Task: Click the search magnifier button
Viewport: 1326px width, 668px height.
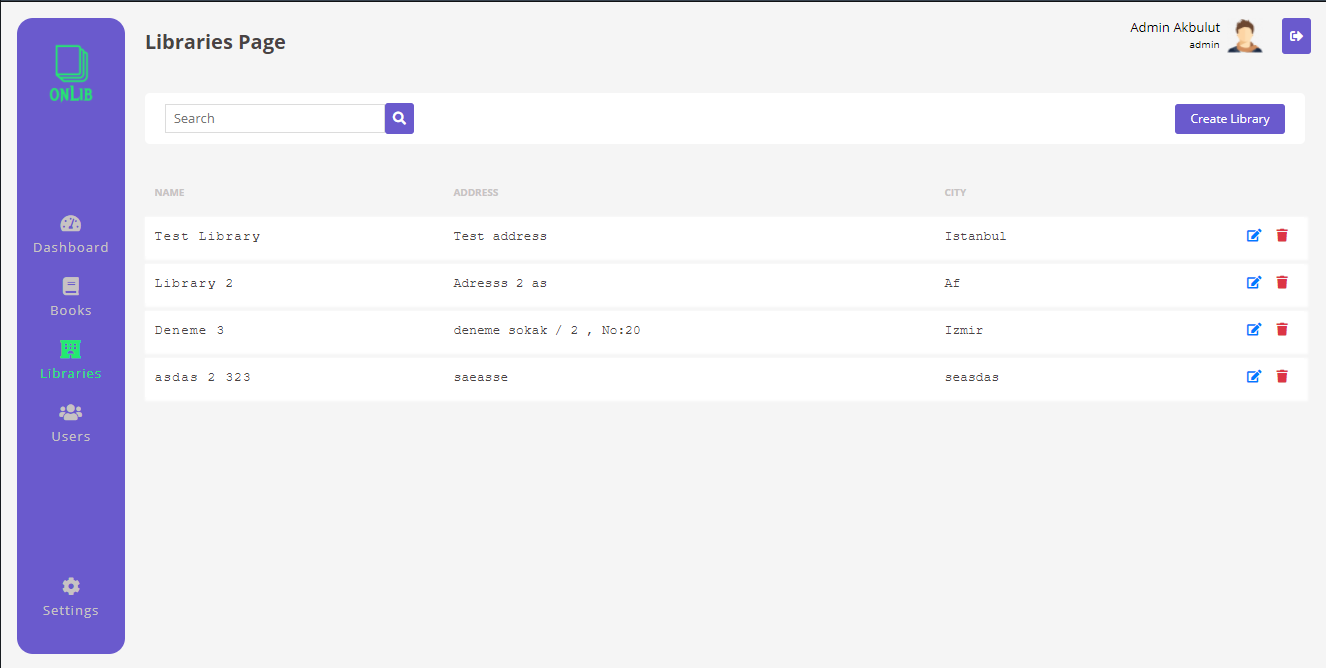Action: tap(399, 118)
